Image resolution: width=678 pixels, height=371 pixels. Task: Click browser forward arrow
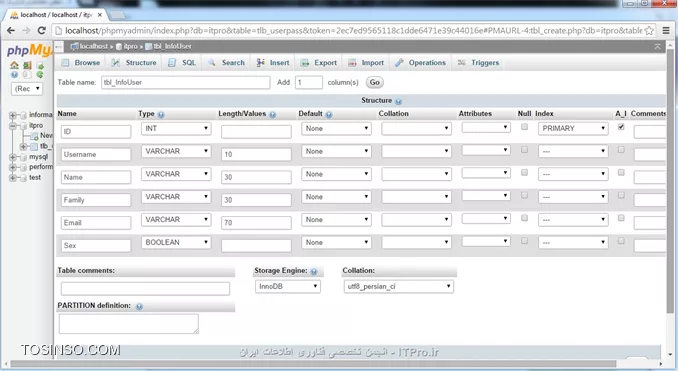[26, 30]
